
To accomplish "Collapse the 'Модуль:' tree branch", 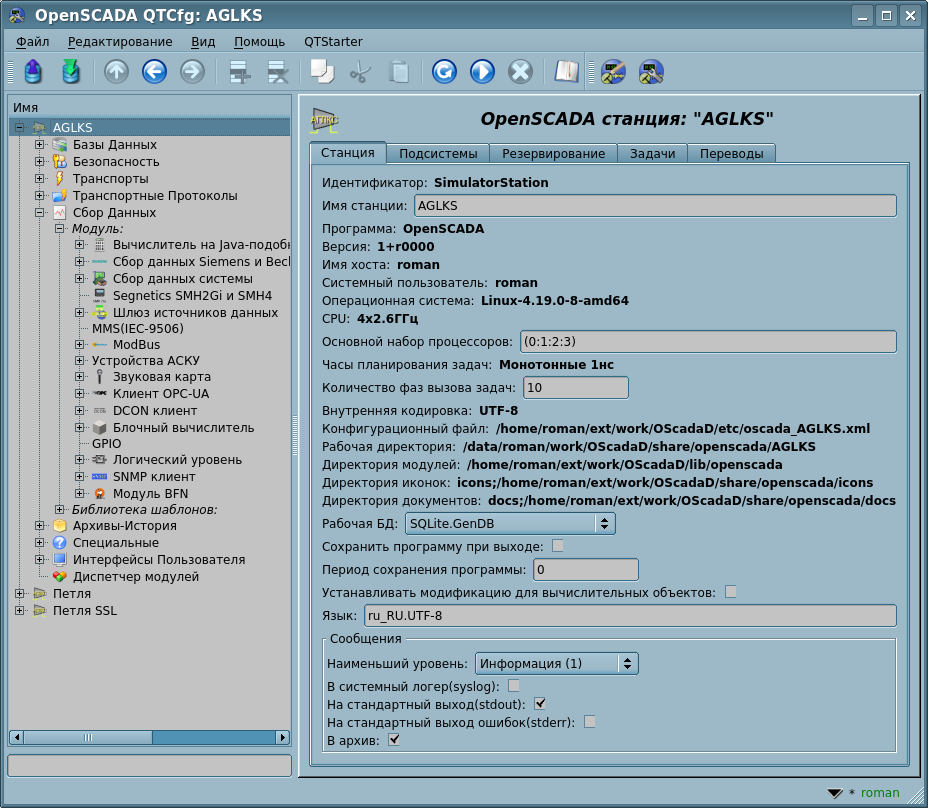I will coord(59,228).
